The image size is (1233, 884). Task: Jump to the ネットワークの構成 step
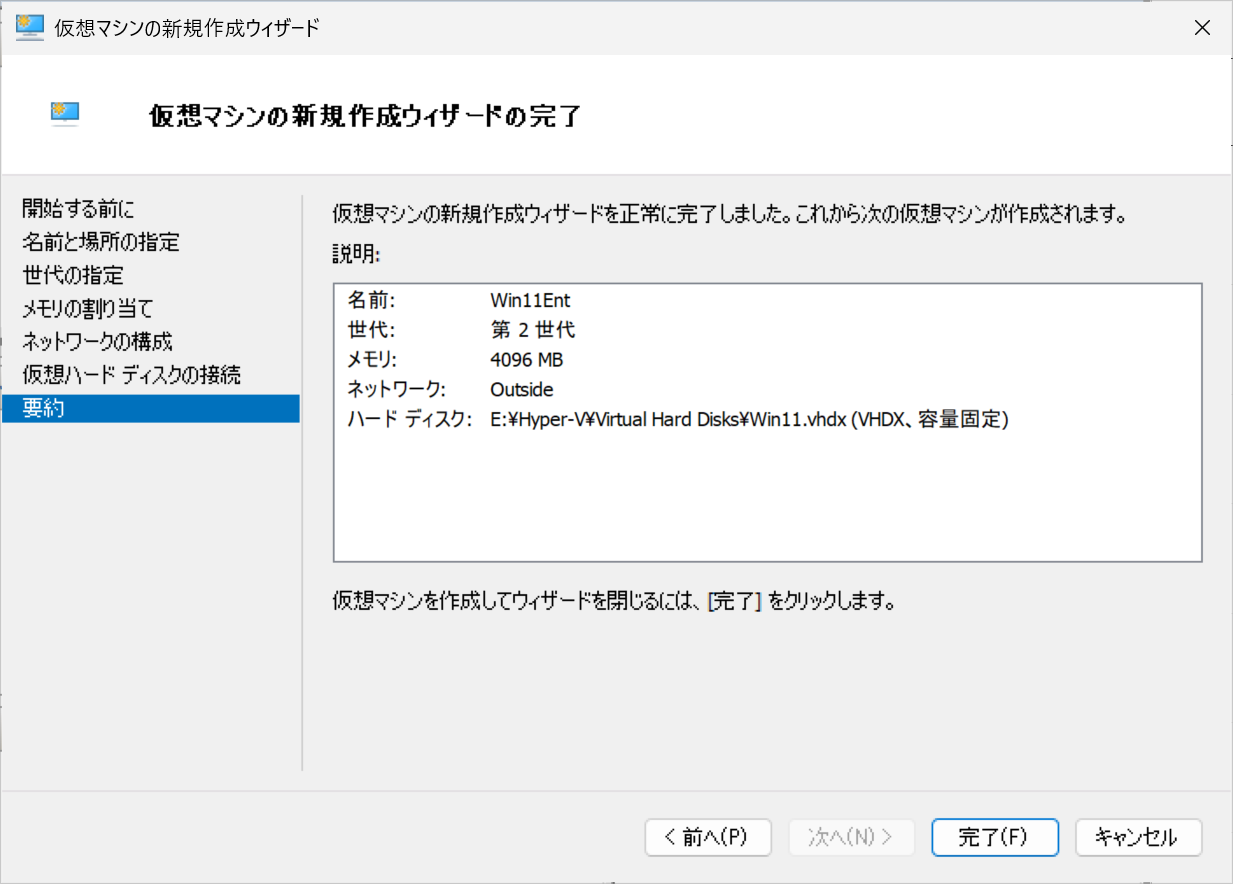[97, 342]
